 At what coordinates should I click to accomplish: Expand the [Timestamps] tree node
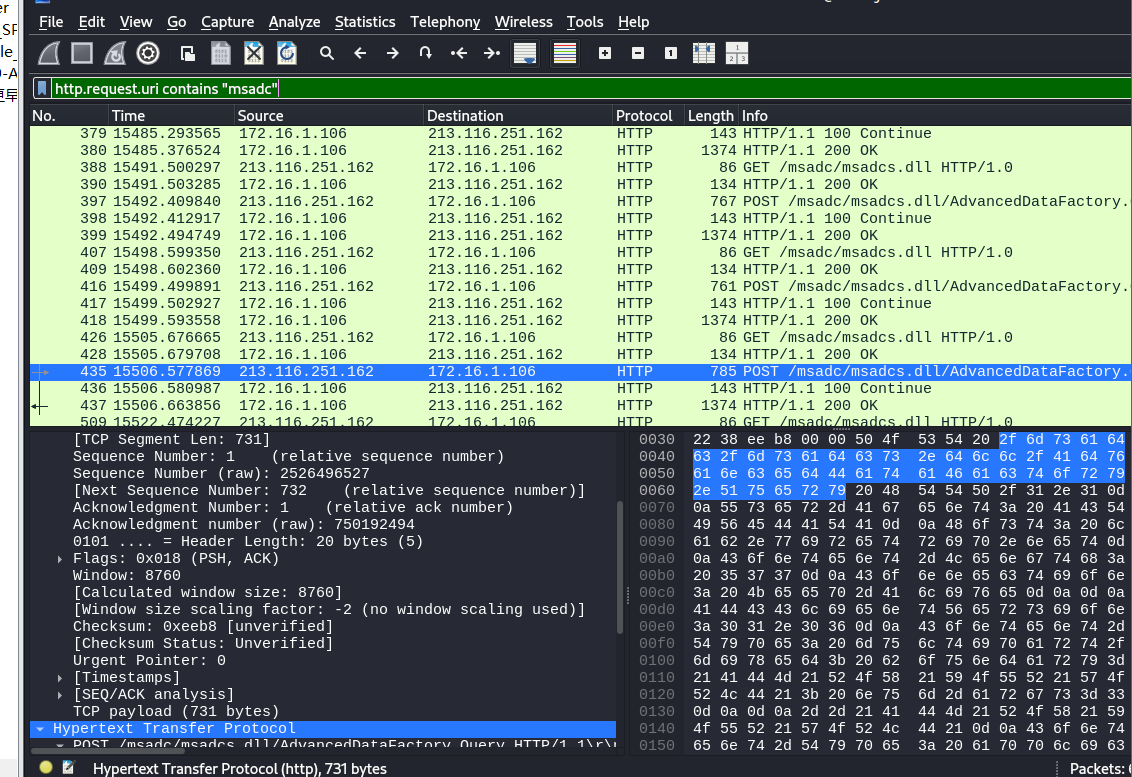click(60, 678)
